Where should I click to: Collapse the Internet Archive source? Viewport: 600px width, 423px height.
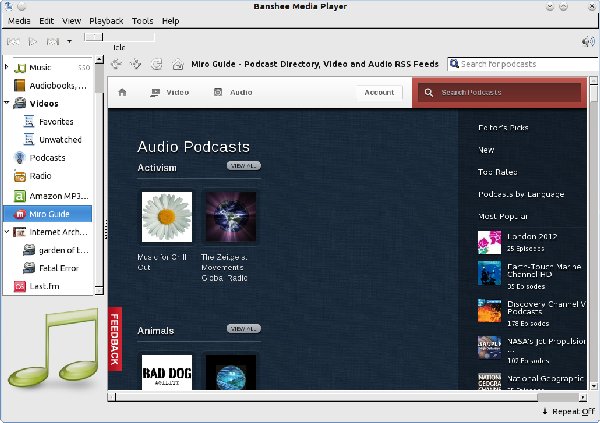pos(7,232)
